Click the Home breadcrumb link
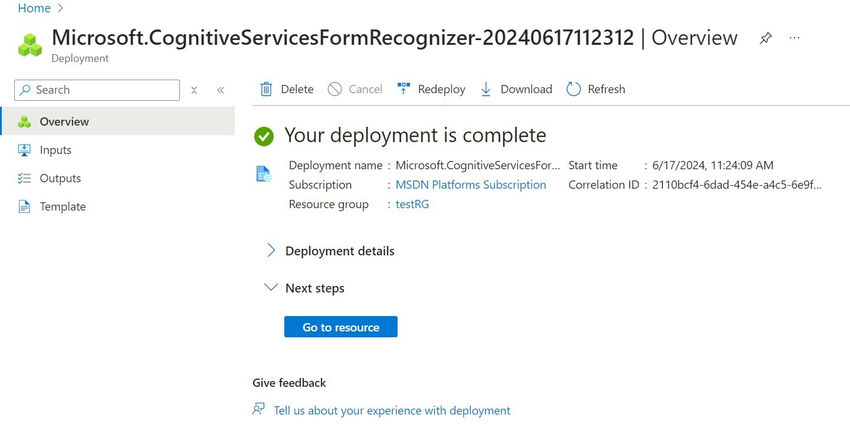Screen dimensions: 850x434 click(34, 8)
